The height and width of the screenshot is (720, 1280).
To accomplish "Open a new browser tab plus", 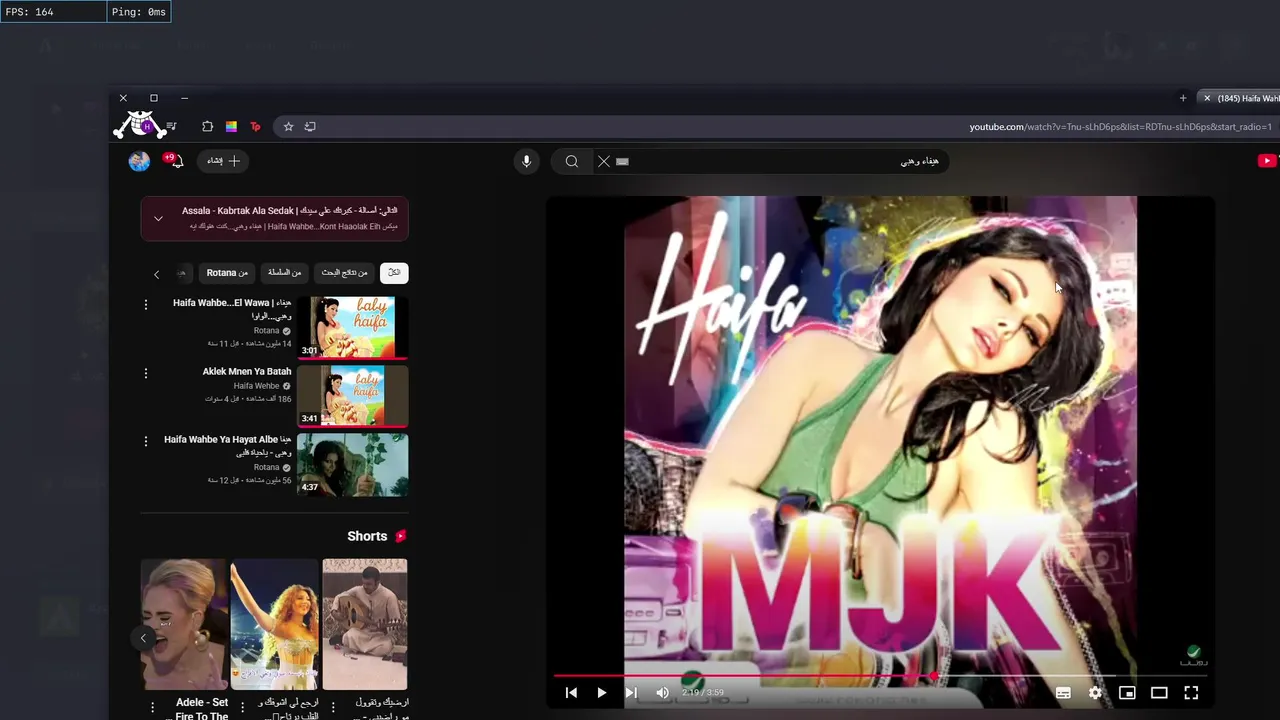I will point(1183,98).
